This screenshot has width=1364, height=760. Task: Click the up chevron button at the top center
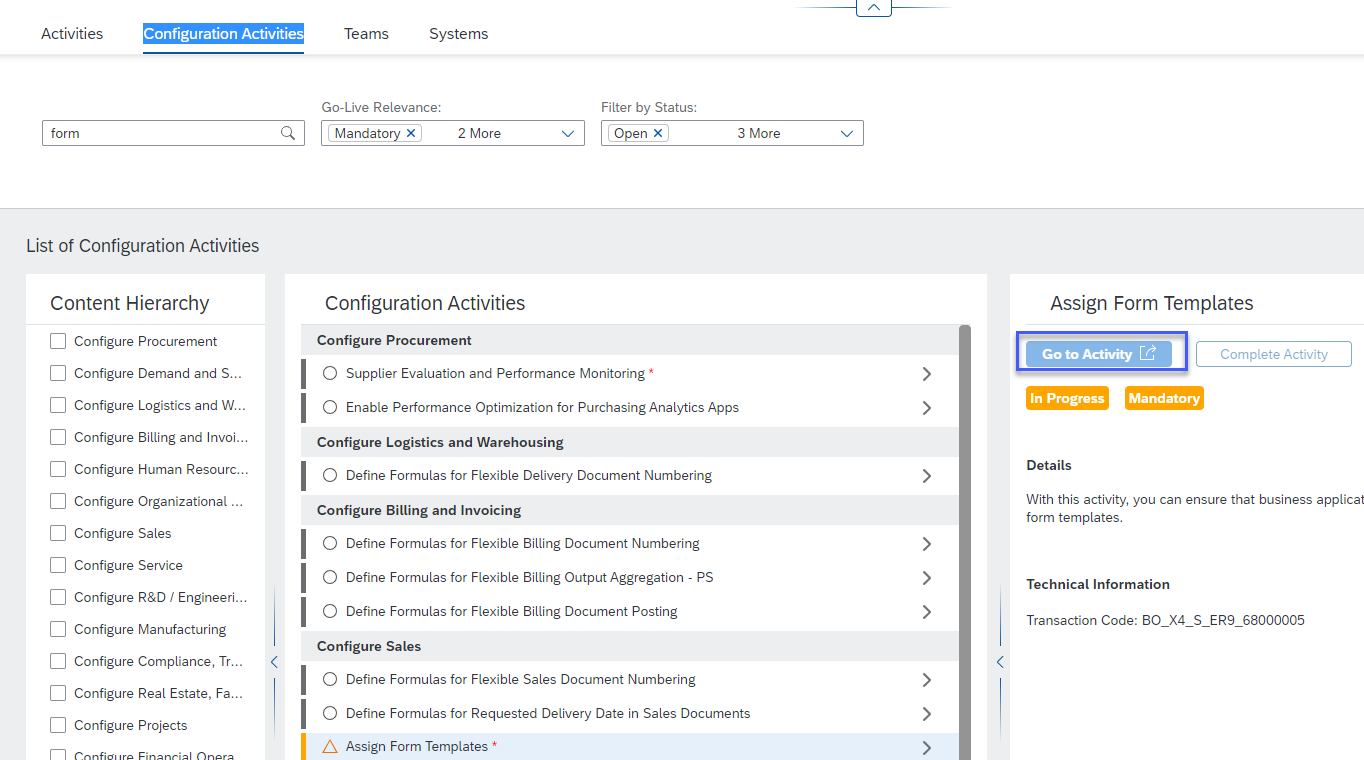[872, 8]
